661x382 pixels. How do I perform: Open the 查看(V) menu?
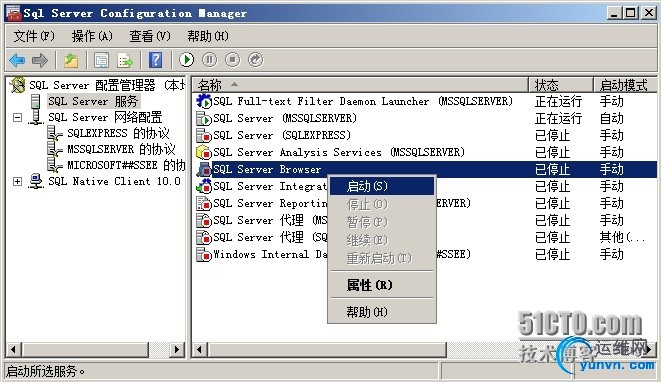pyautogui.click(x=150, y=36)
